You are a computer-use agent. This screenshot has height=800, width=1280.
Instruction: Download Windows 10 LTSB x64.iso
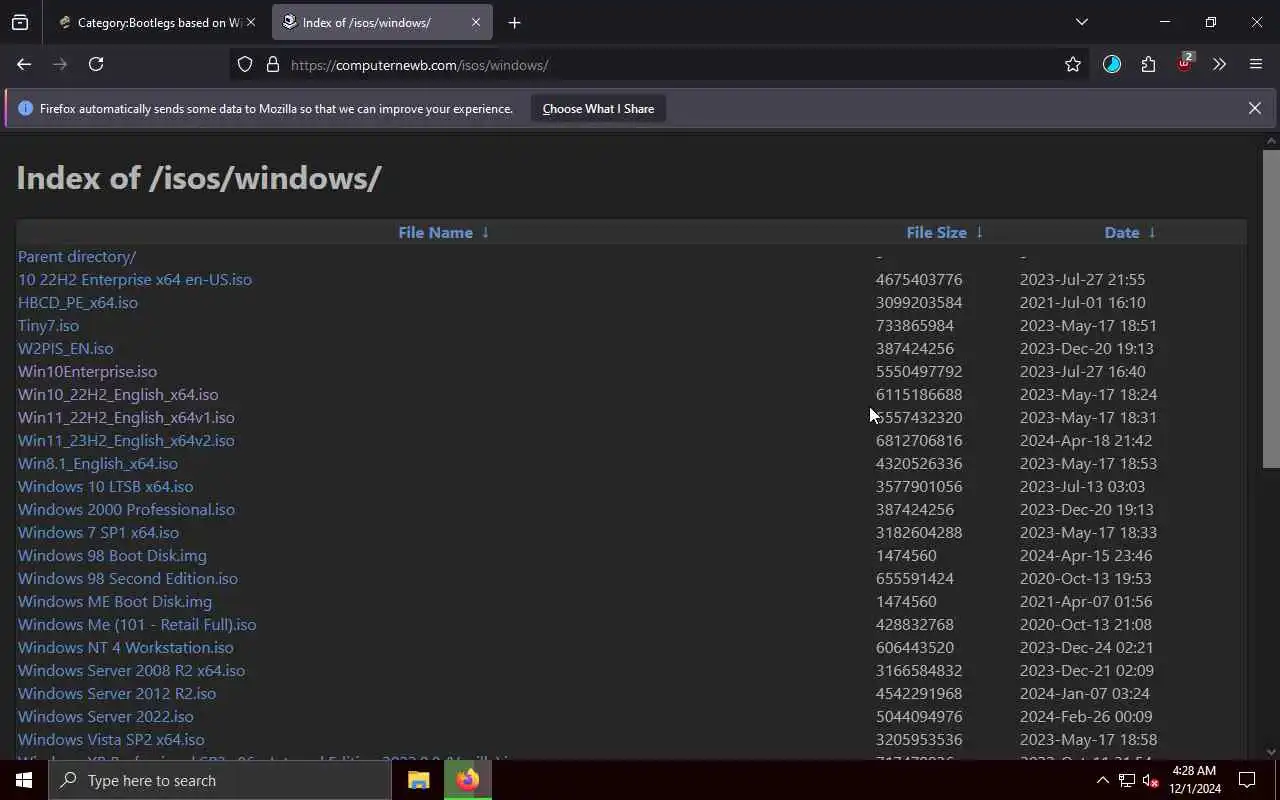pos(106,486)
